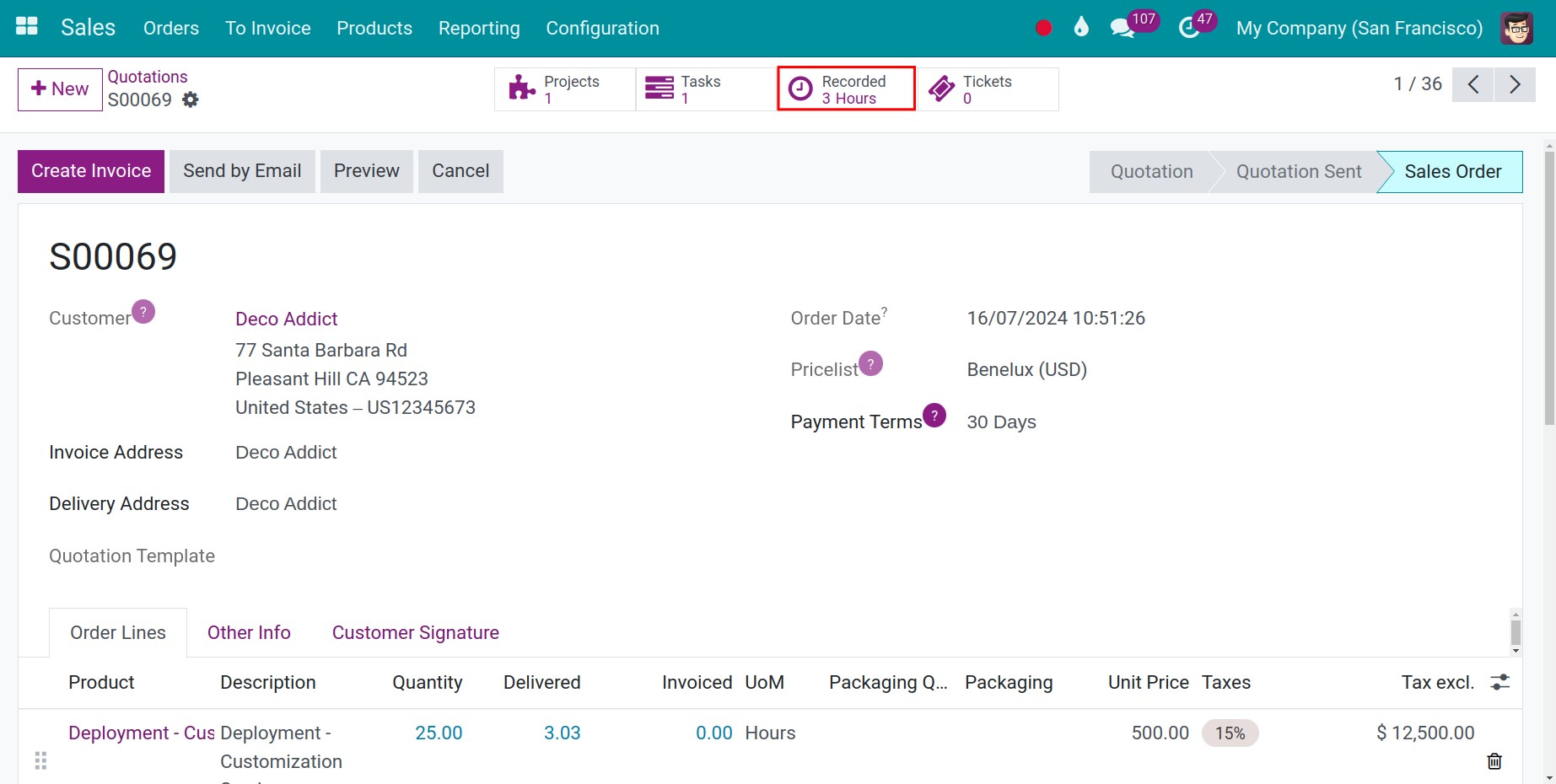Image resolution: width=1556 pixels, height=784 pixels.
Task: Click the $ 12,500.00 subtotal
Action: (x=1425, y=733)
